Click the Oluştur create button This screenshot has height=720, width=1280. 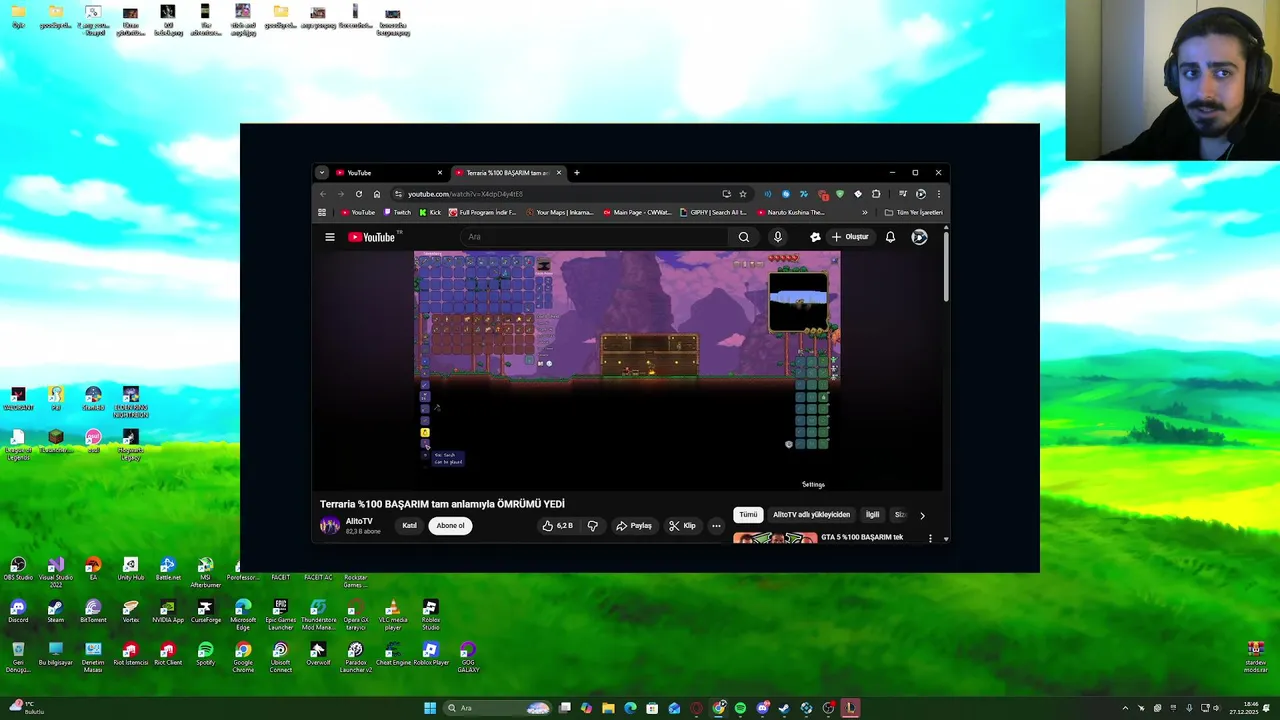pos(850,237)
